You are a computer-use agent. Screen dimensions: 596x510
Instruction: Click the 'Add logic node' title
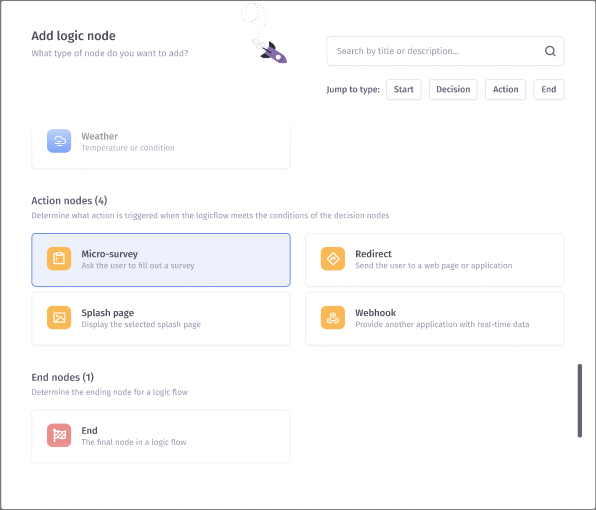click(73, 36)
